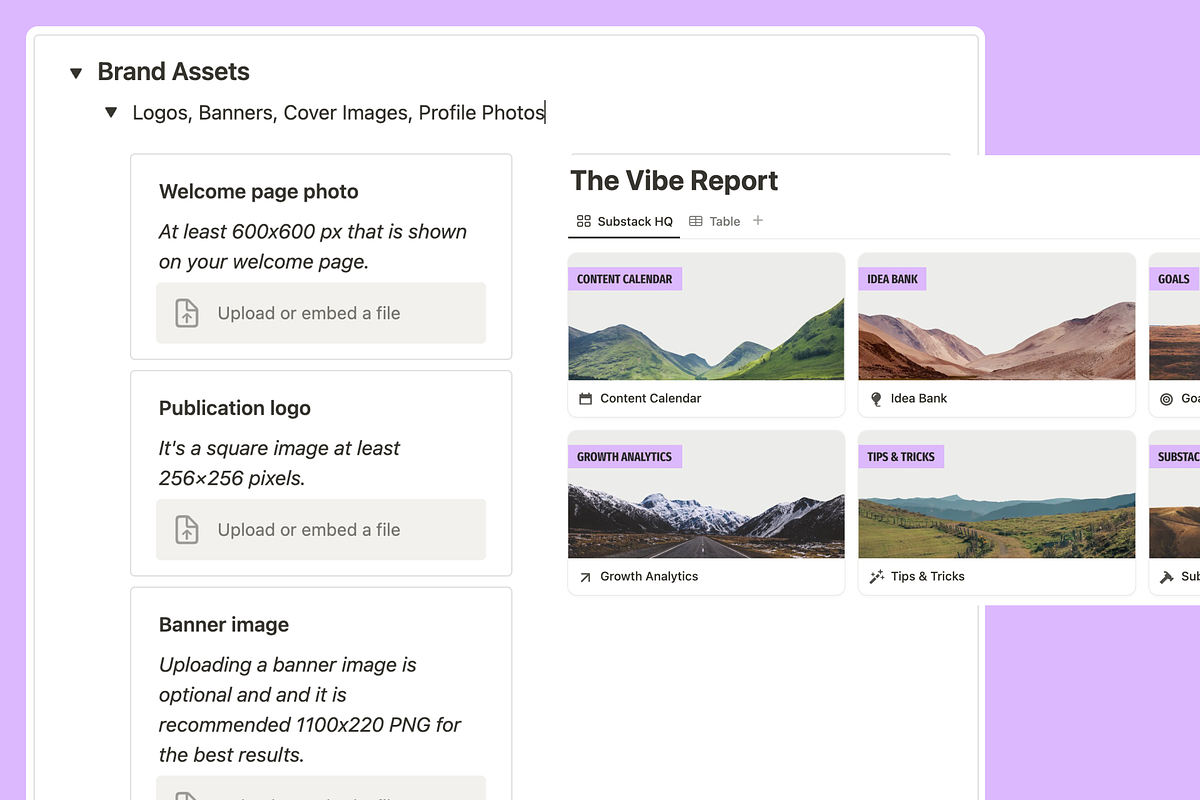1200x800 pixels.
Task: Click the GROWTH ANALYTICS purple label
Action: [625, 457]
